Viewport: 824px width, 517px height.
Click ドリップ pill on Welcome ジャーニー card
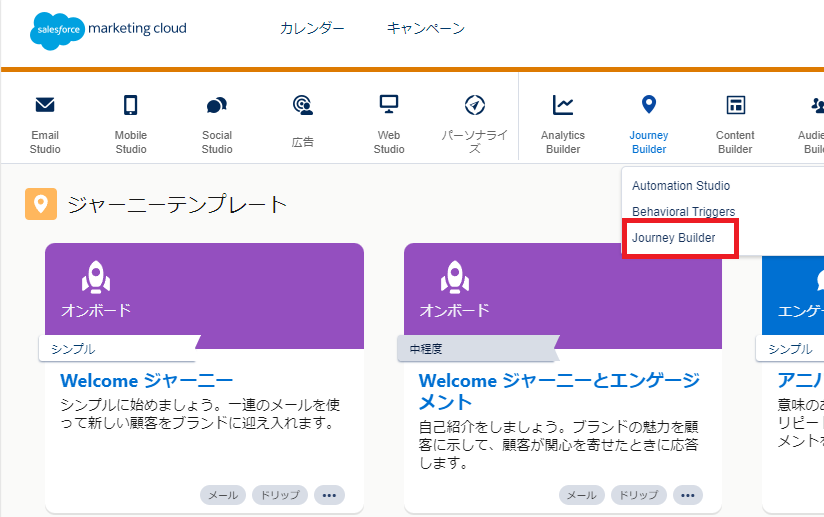click(x=280, y=495)
